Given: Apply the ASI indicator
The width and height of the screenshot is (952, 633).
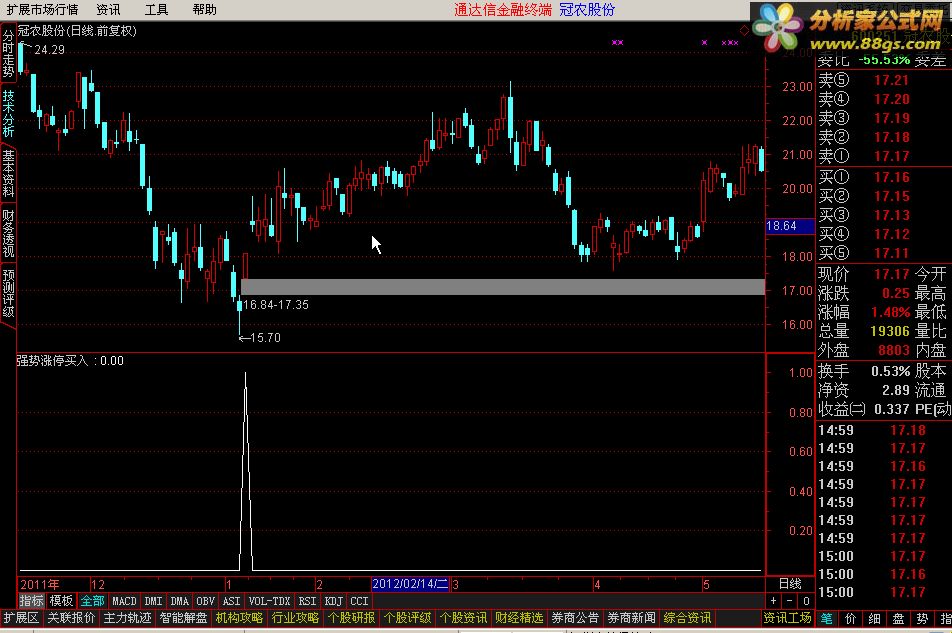Looking at the screenshot, I should [x=231, y=601].
